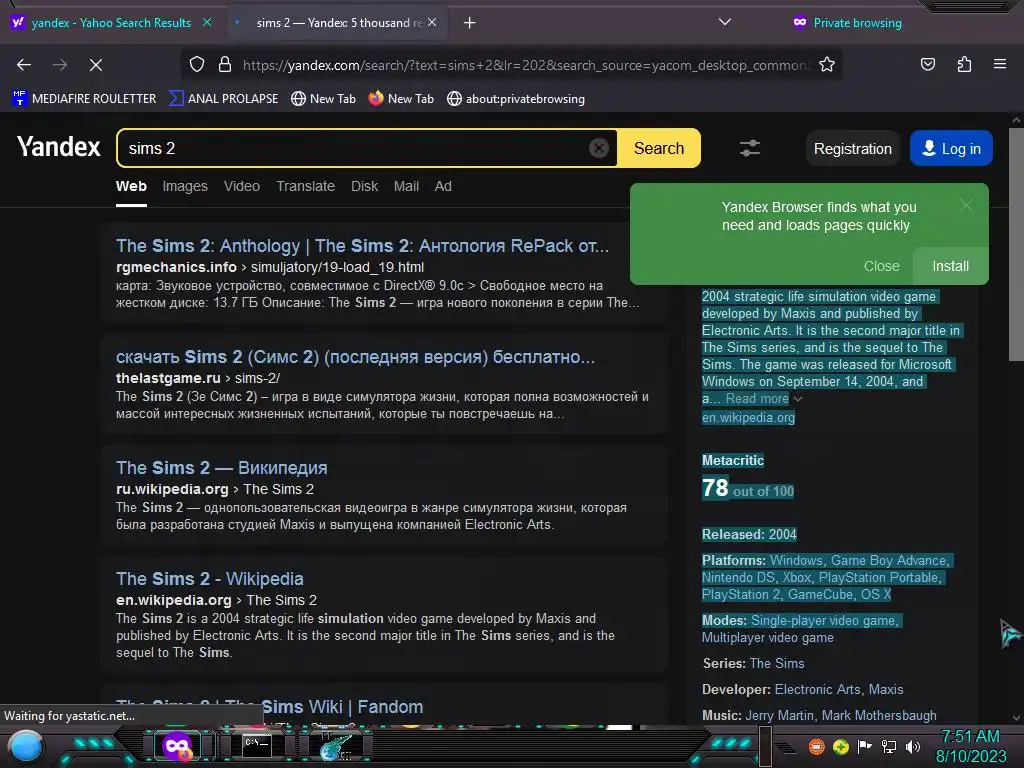Click the yellow-green plus tray icon
Screen dimensions: 1024x768
[x=840, y=746]
